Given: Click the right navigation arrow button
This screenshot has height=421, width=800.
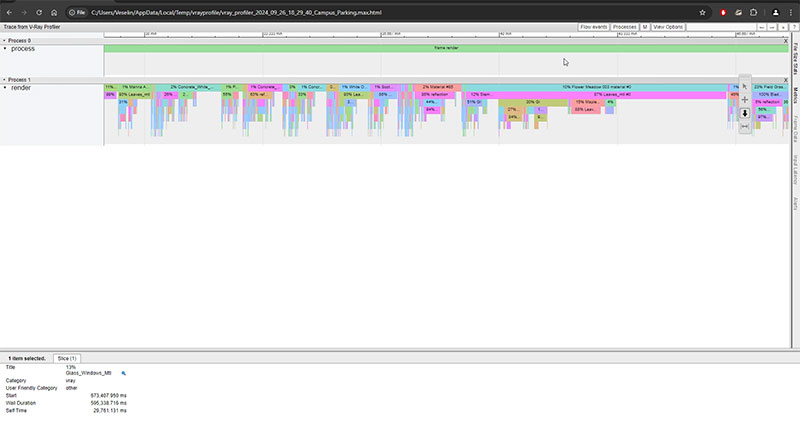Looking at the screenshot, I should tap(772, 27).
